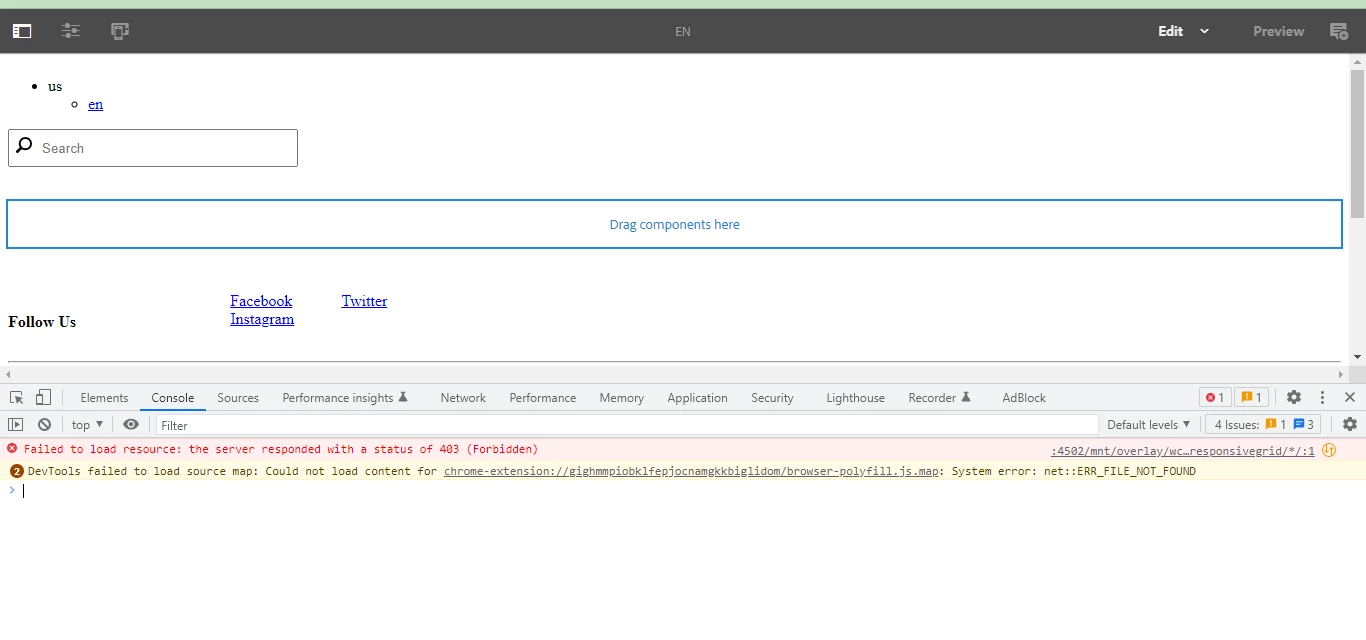The height and width of the screenshot is (640, 1366).
Task: Click the scroll down arrow on the page scrollbar
Action: coord(1357,357)
